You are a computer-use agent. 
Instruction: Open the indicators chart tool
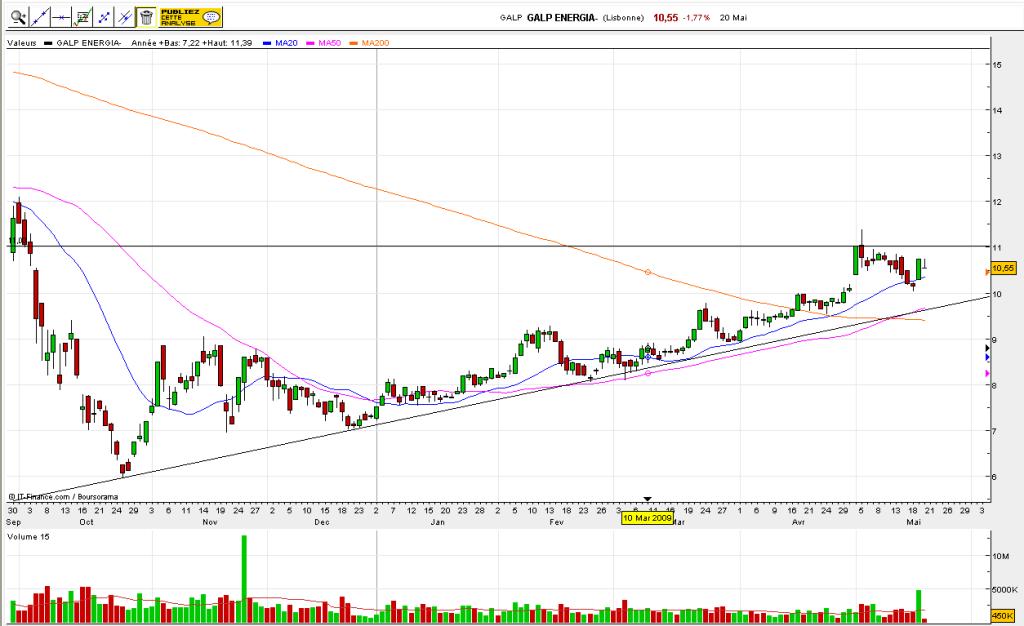pos(82,18)
